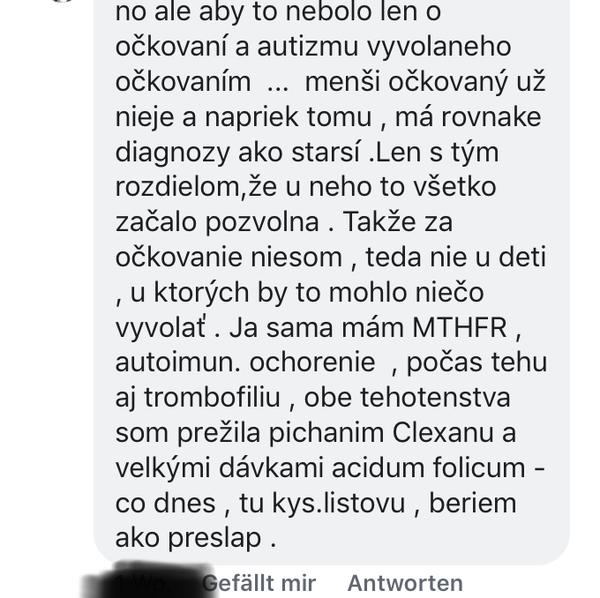The height and width of the screenshot is (598, 600).
Task: Select the word "trombofiliu" in the comment
Action: tap(212, 398)
